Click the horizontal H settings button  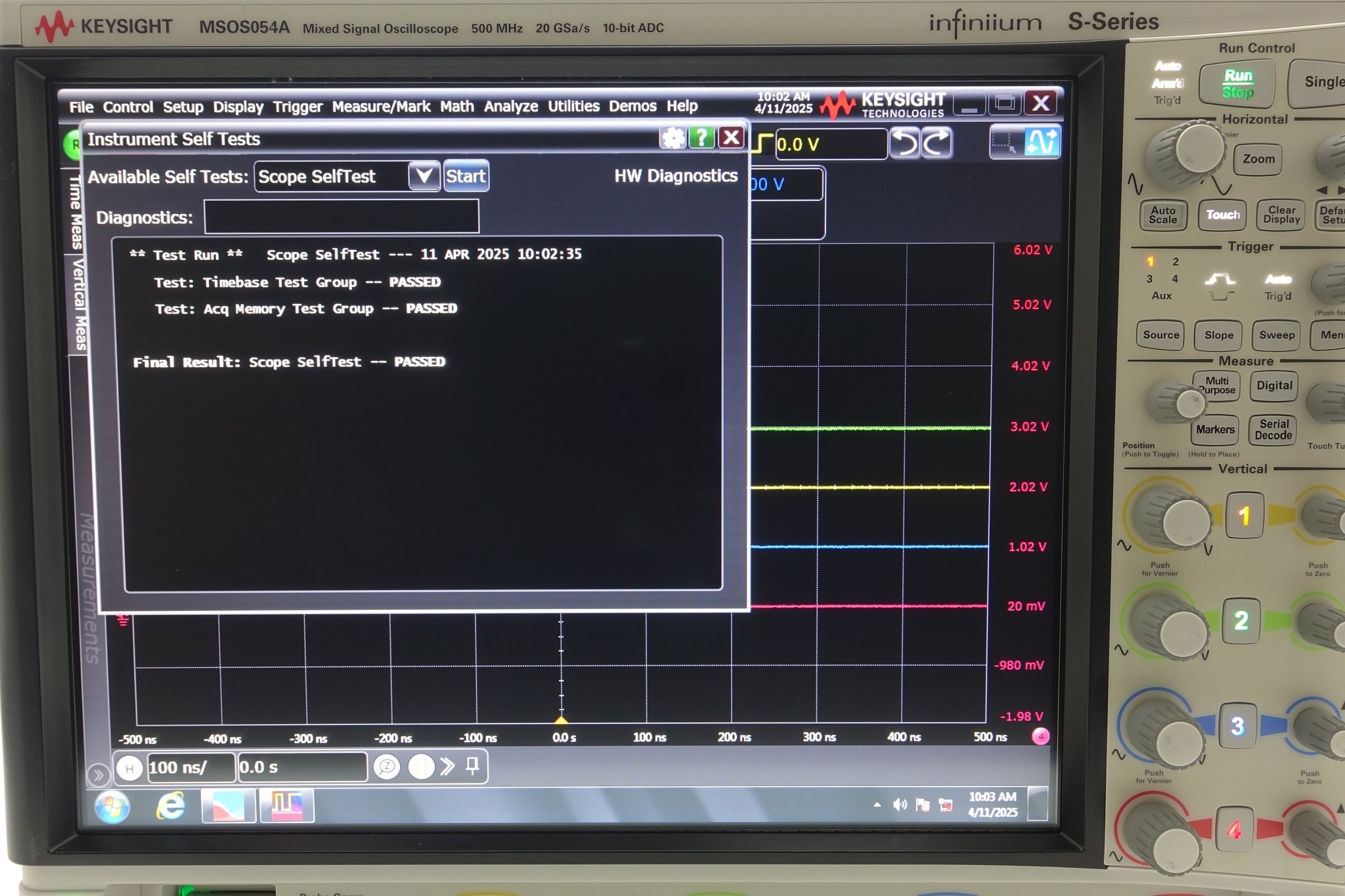129,767
